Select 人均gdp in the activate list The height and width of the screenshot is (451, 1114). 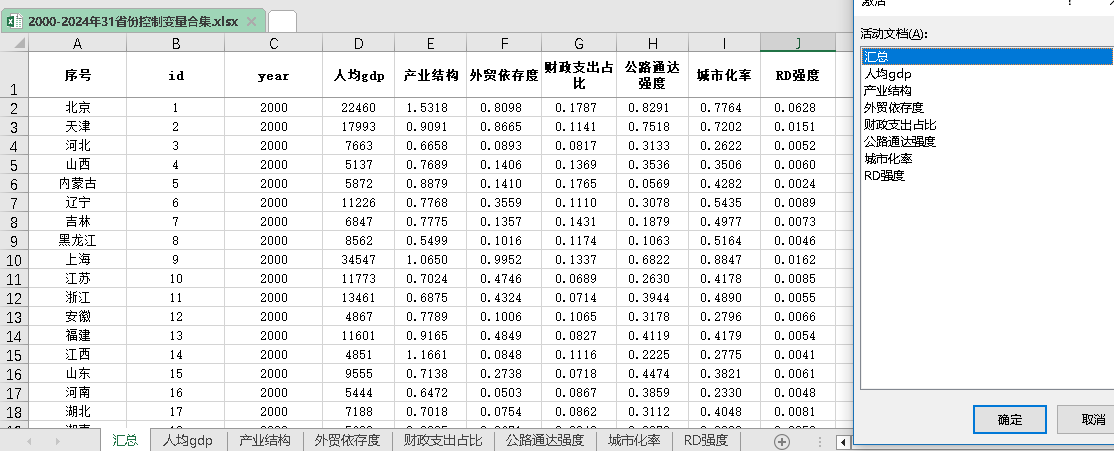[x=987, y=74]
